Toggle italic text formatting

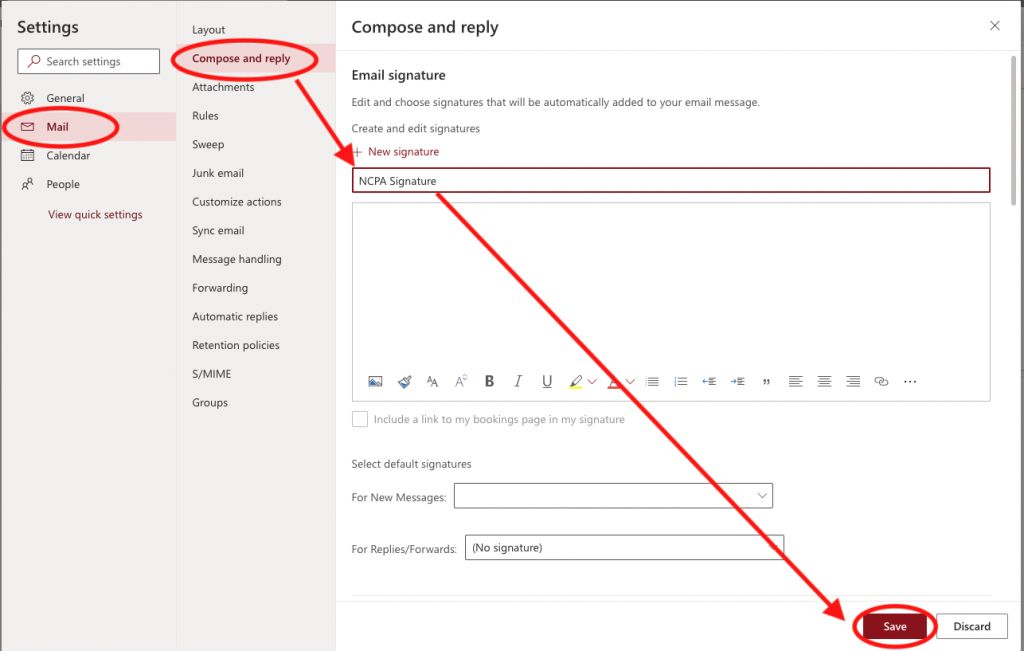pos(518,381)
